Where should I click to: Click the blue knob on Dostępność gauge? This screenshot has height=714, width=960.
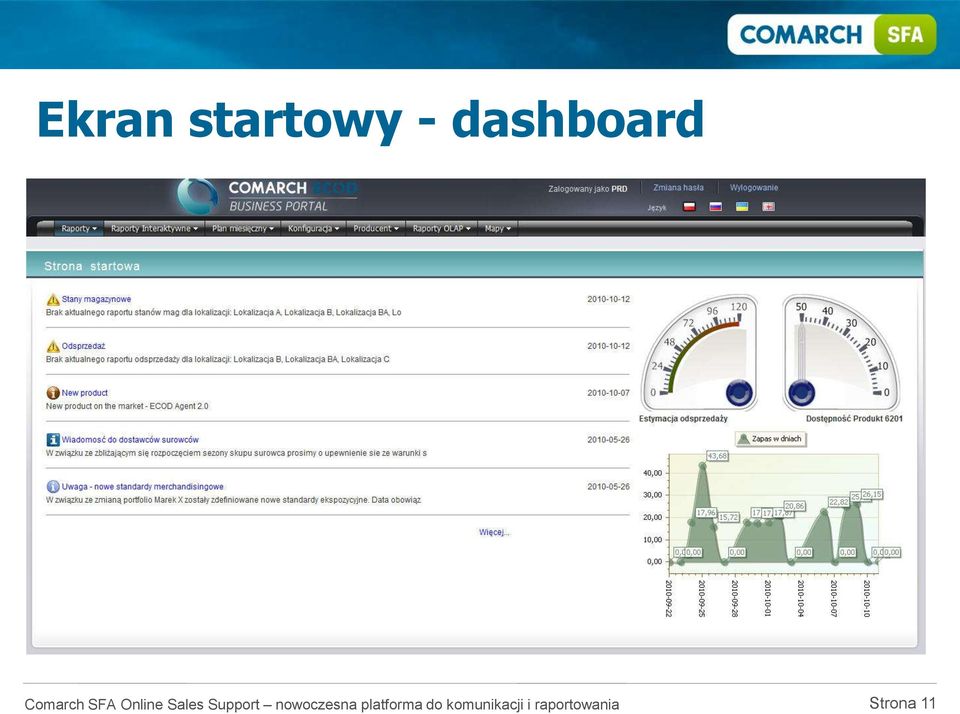pos(801,393)
